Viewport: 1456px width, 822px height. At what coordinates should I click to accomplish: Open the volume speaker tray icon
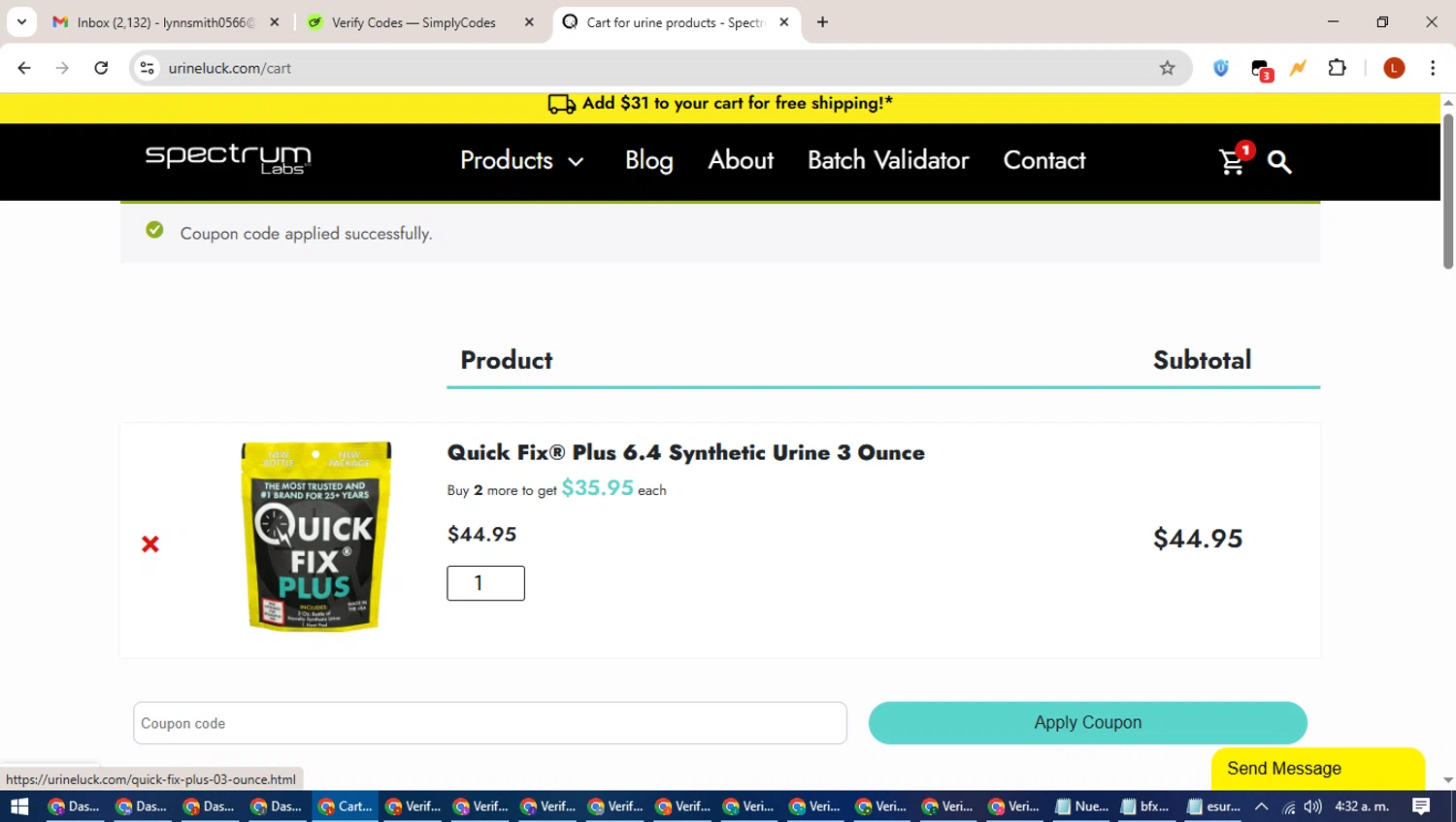tap(1312, 806)
